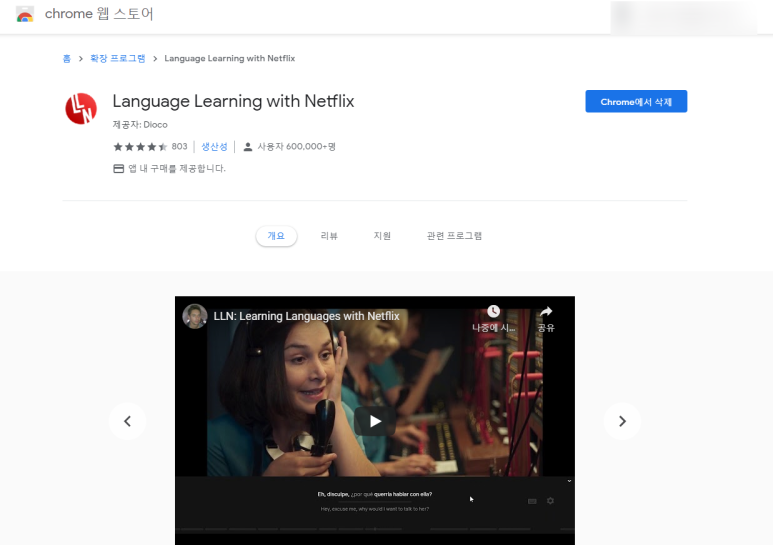773x545 pixels.
Task: Show next screenshot with right arrow
Action: (x=622, y=421)
